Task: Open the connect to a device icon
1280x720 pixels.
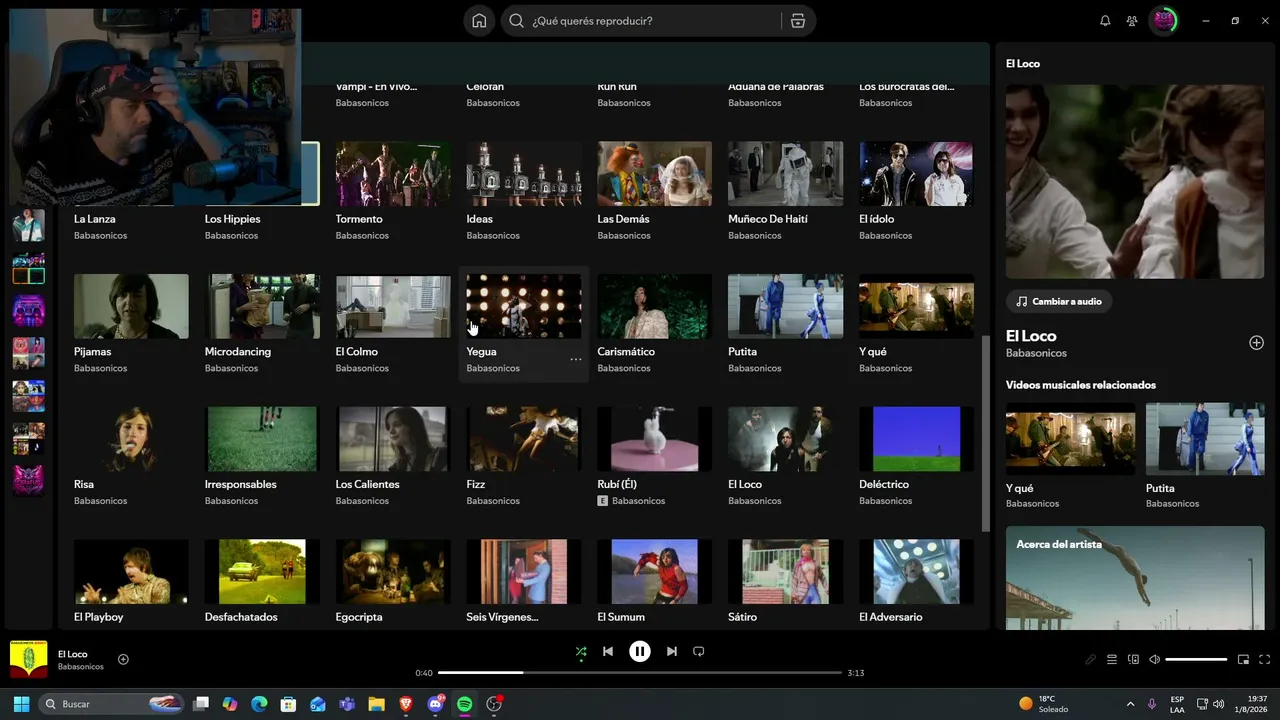Action: (x=1133, y=660)
